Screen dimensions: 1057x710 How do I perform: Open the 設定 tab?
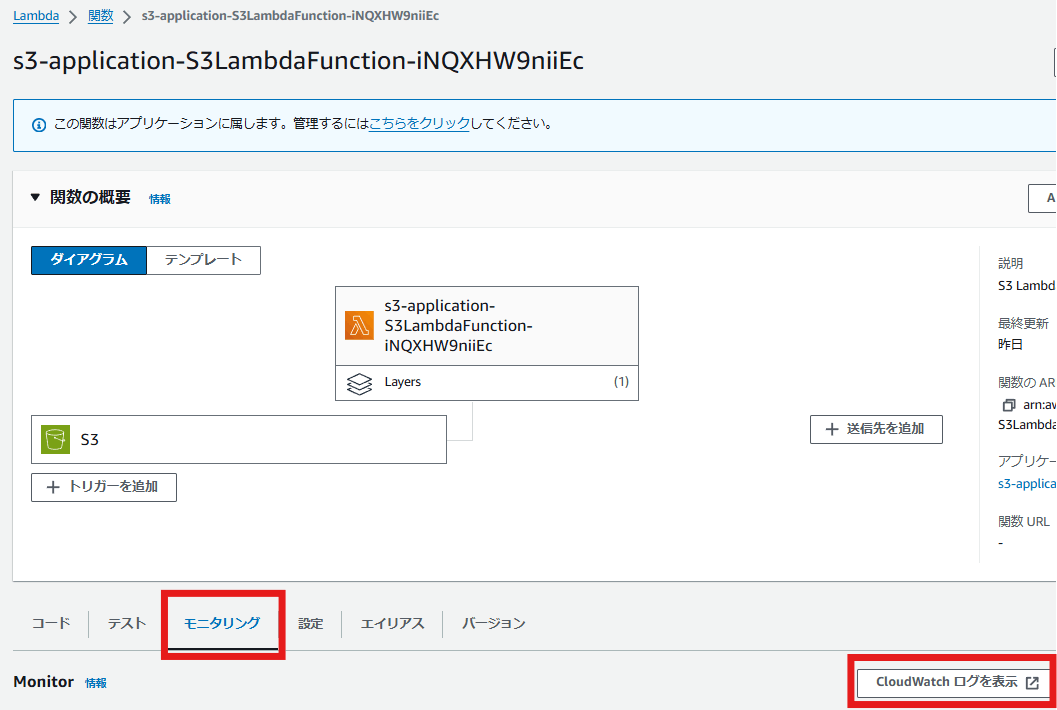tap(311, 623)
